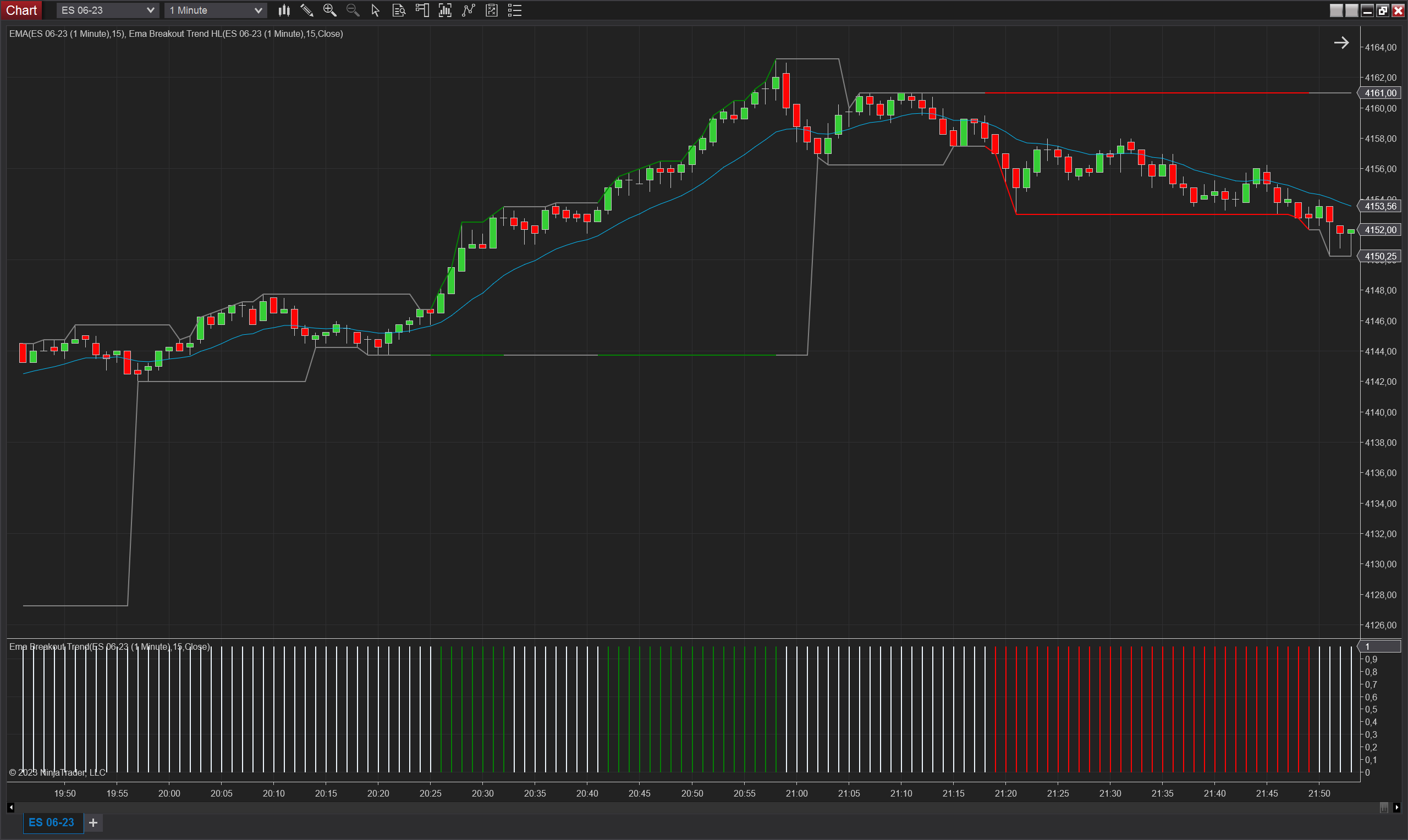The width and height of the screenshot is (1408, 840).
Task: Click the scroll-to-latest-bar arrow icon
Action: [x=1341, y=42]
